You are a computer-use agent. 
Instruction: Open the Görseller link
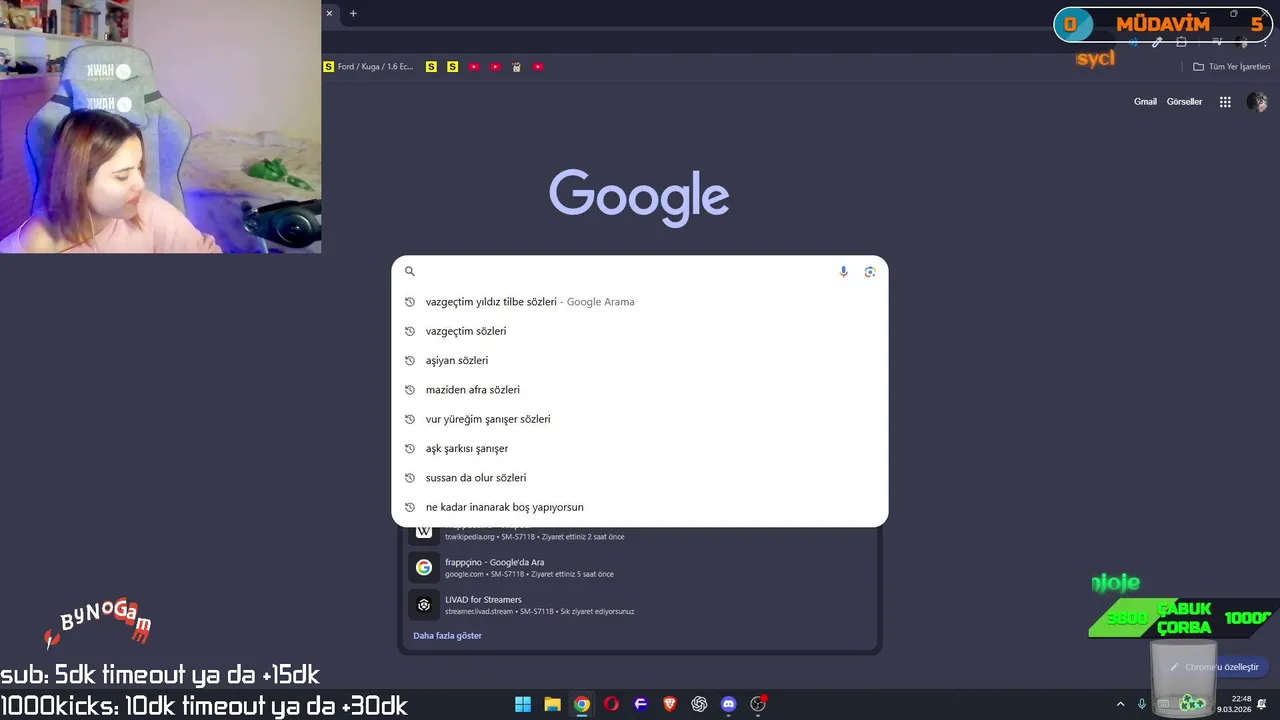[1184, 102]
